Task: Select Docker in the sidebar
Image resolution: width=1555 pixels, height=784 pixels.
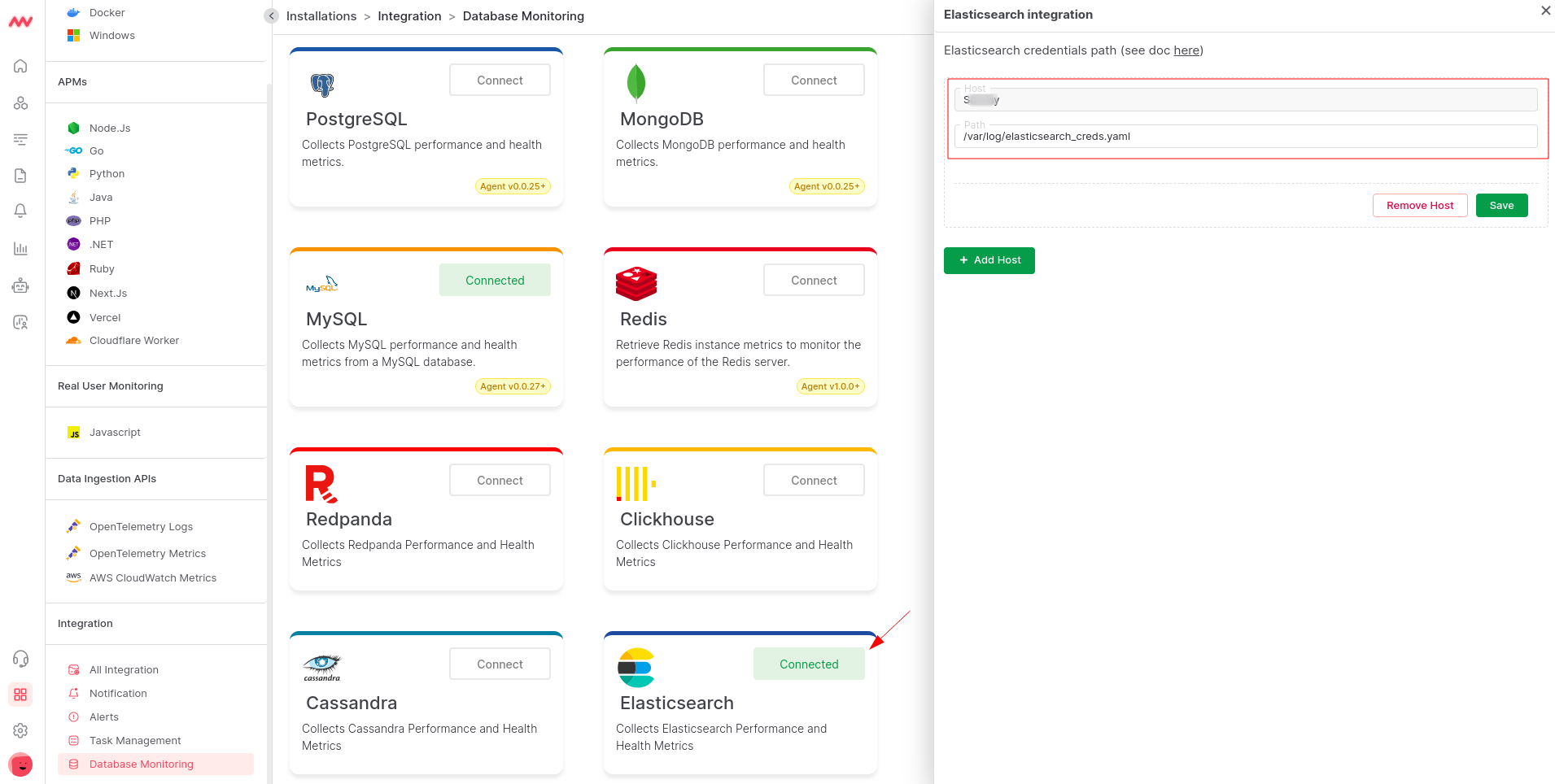Action: point(107,12)
